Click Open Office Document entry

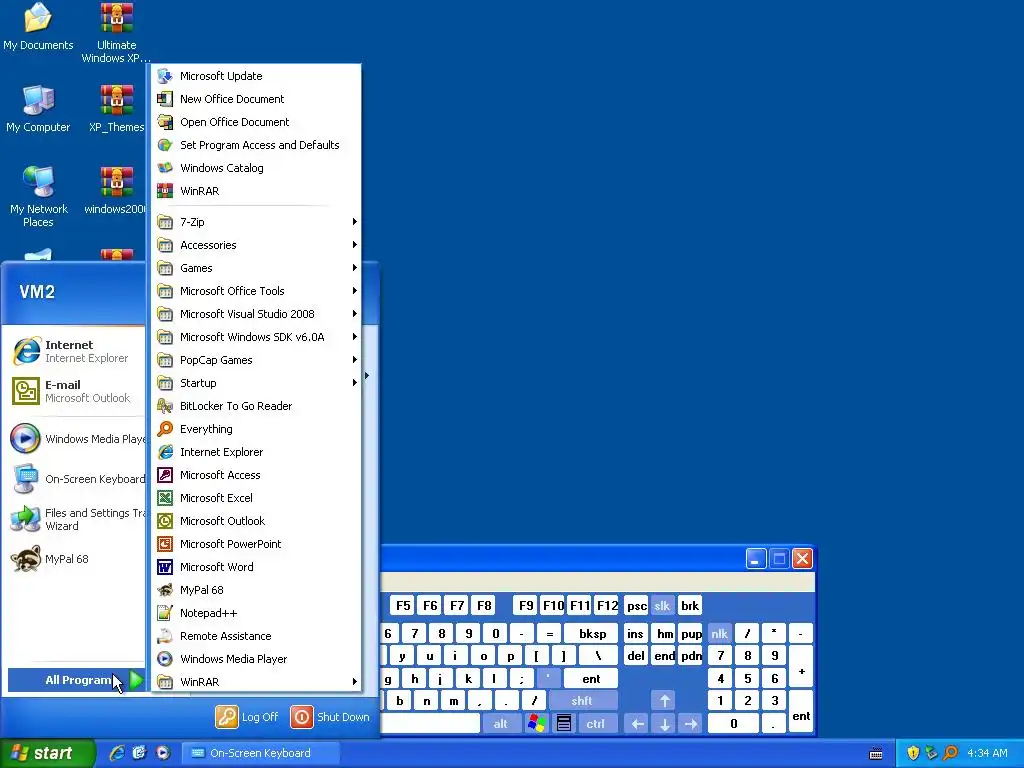pos(256,122)
